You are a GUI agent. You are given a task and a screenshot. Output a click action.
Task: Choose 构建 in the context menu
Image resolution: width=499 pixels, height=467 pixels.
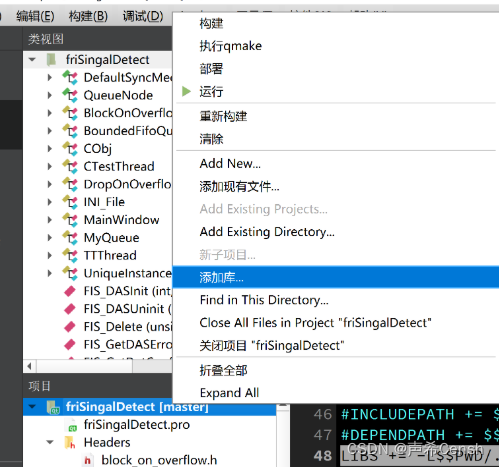pos(336,23)
